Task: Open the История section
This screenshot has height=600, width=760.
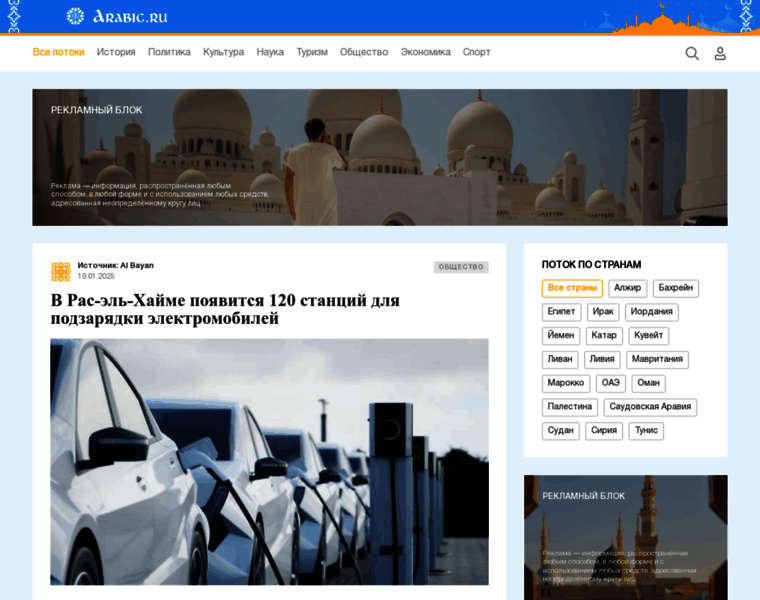Action: point(116,52)
